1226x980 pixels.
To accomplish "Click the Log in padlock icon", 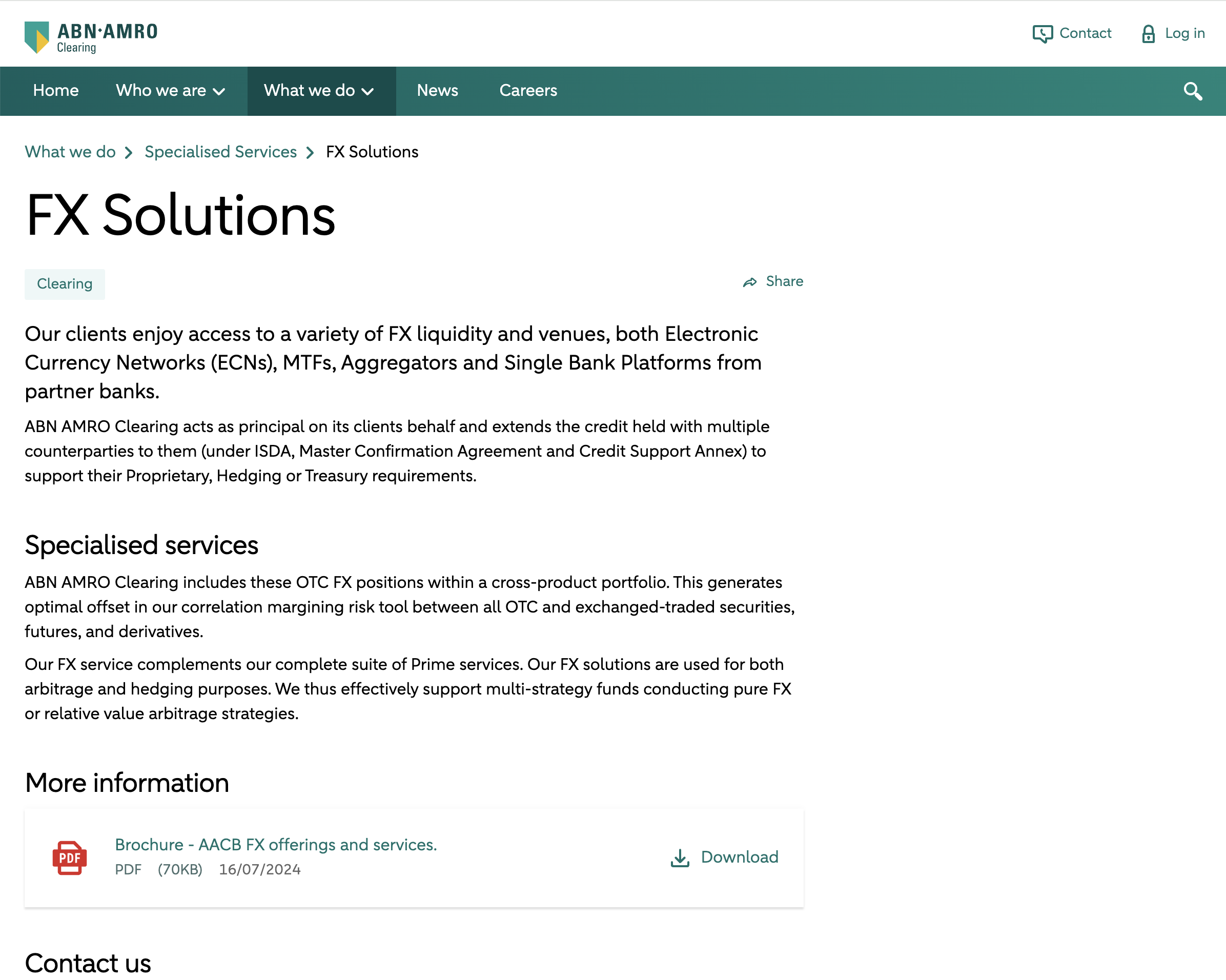I will [1148, 34].
